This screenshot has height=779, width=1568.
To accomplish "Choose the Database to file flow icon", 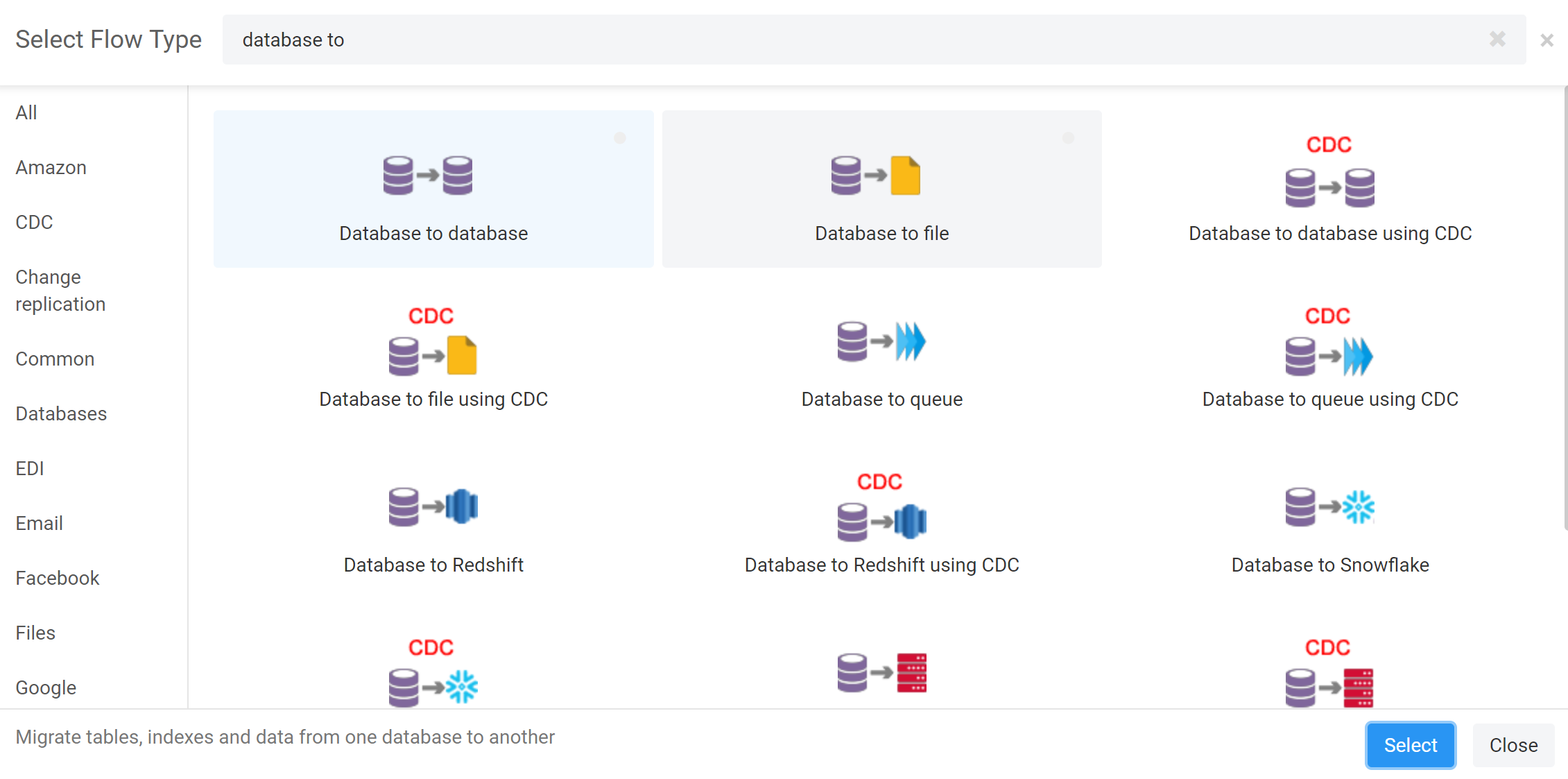I will [876, 176].
